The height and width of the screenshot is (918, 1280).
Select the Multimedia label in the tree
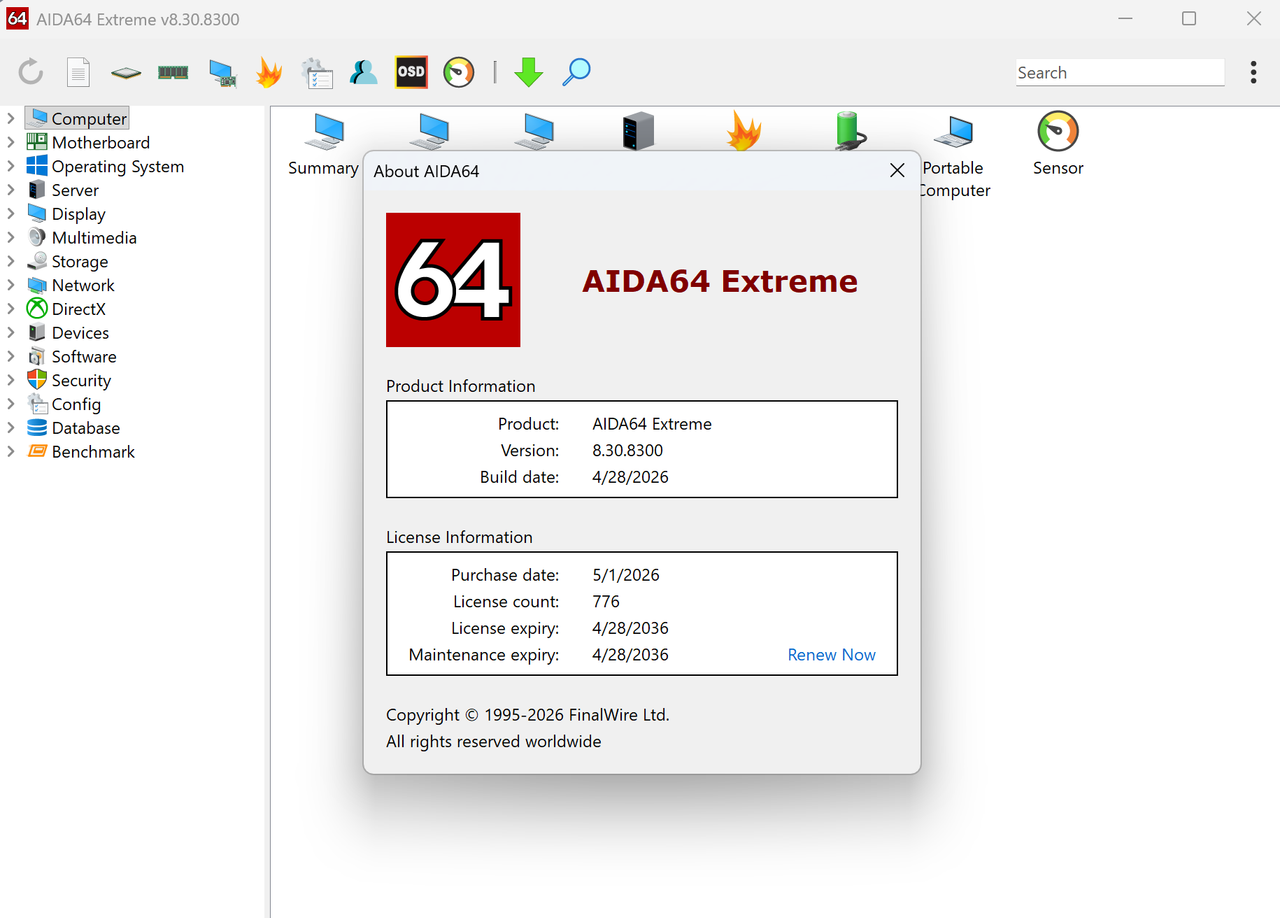click(94, 238)
